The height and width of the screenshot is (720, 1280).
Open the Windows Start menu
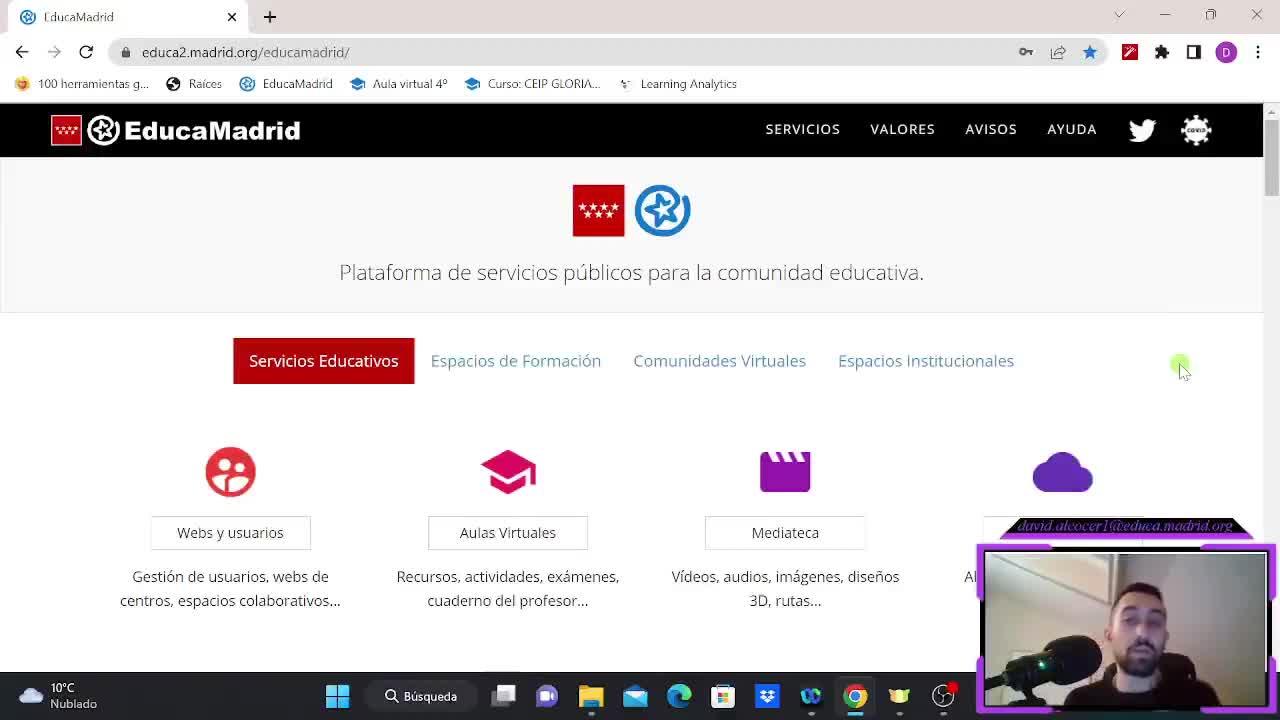[338, 696]
